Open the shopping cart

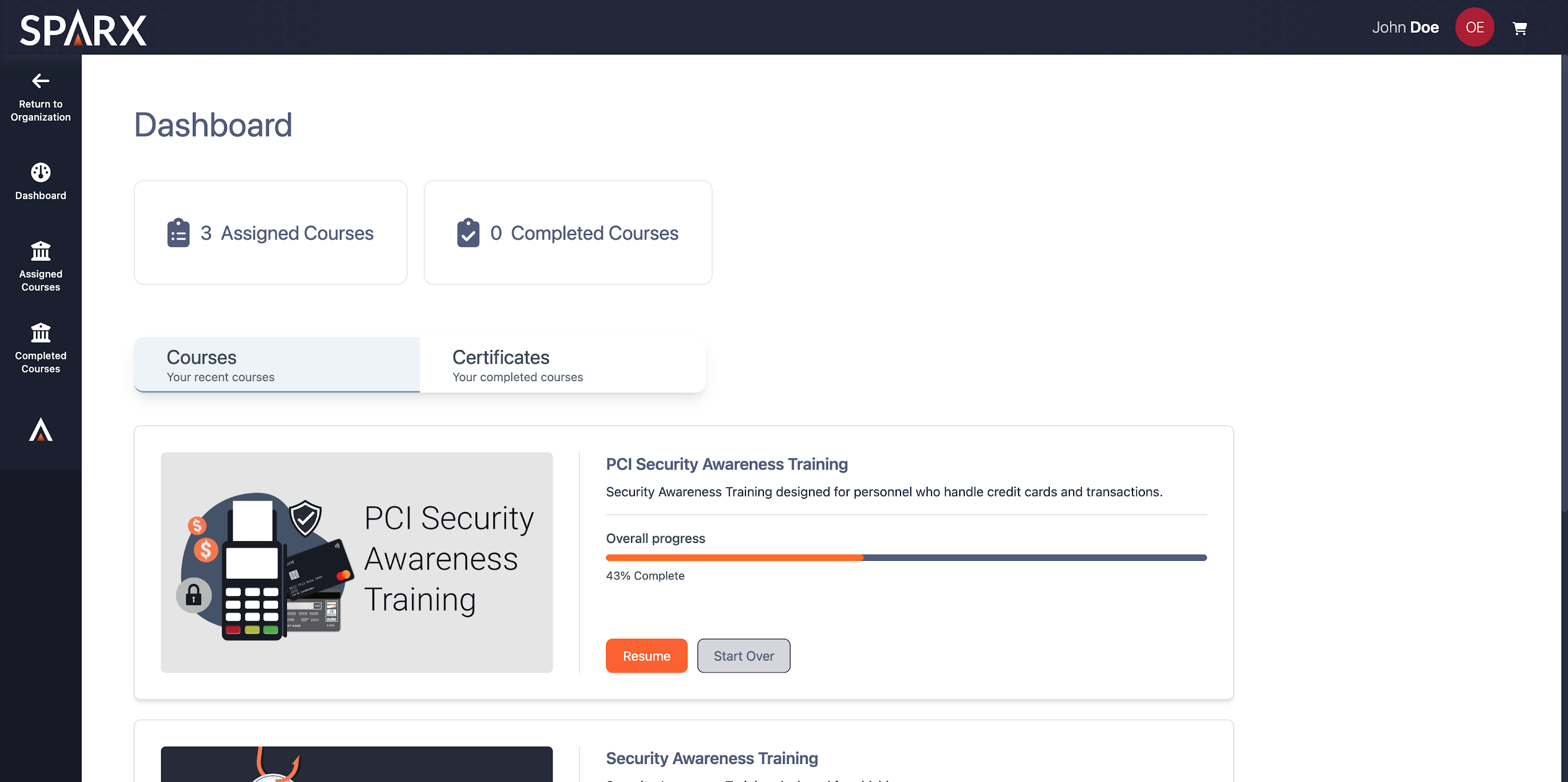pyautogui.click(x=1520, y=27)
